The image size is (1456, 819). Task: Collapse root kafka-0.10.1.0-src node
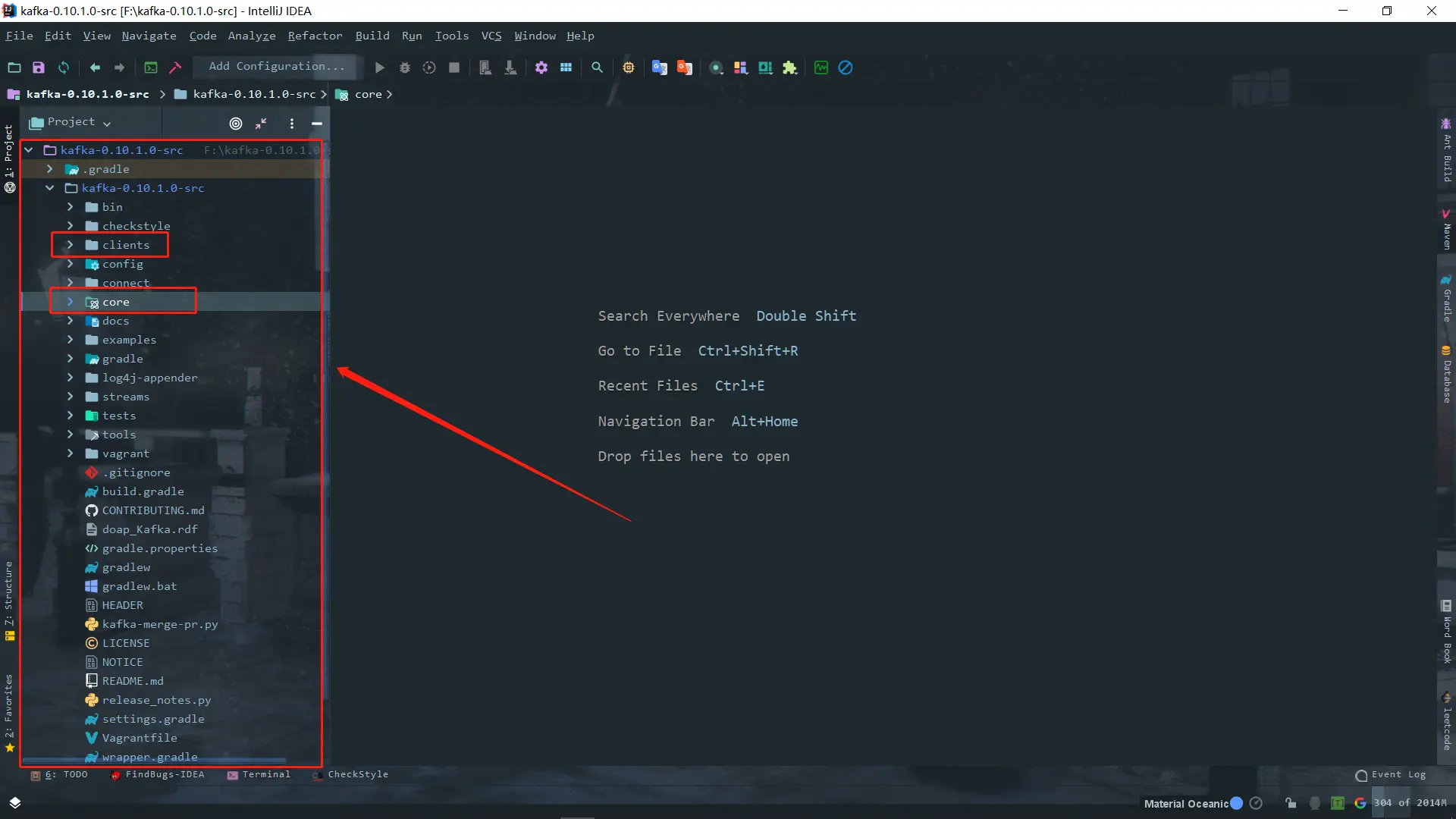pyautogui.click(x=29, y=150)
